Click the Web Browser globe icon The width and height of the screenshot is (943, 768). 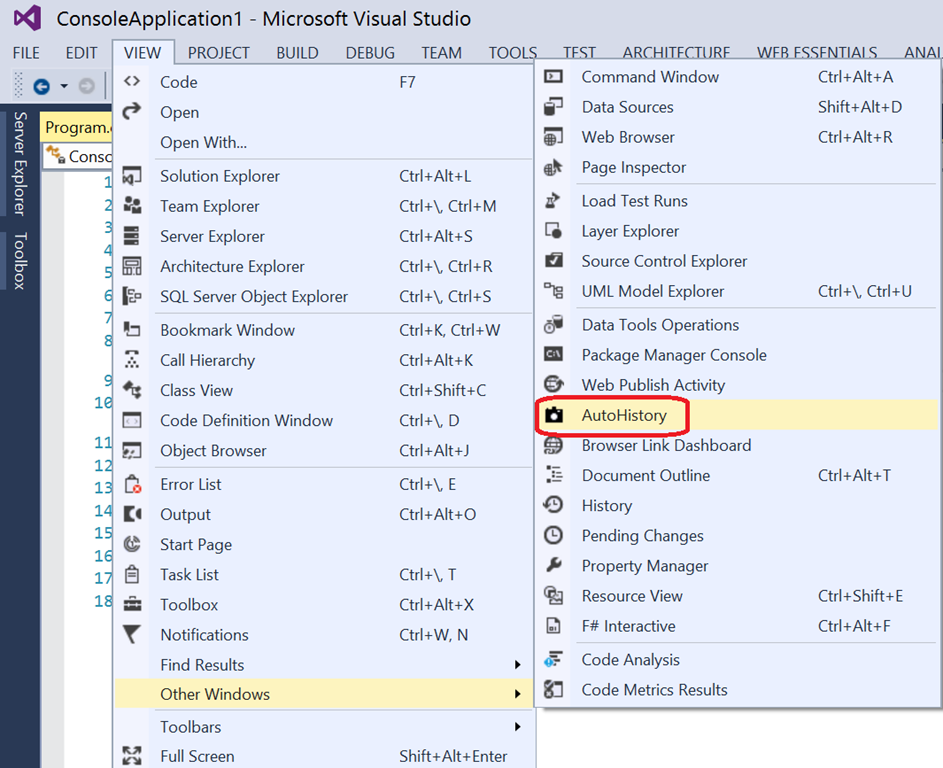click(553, 137)
